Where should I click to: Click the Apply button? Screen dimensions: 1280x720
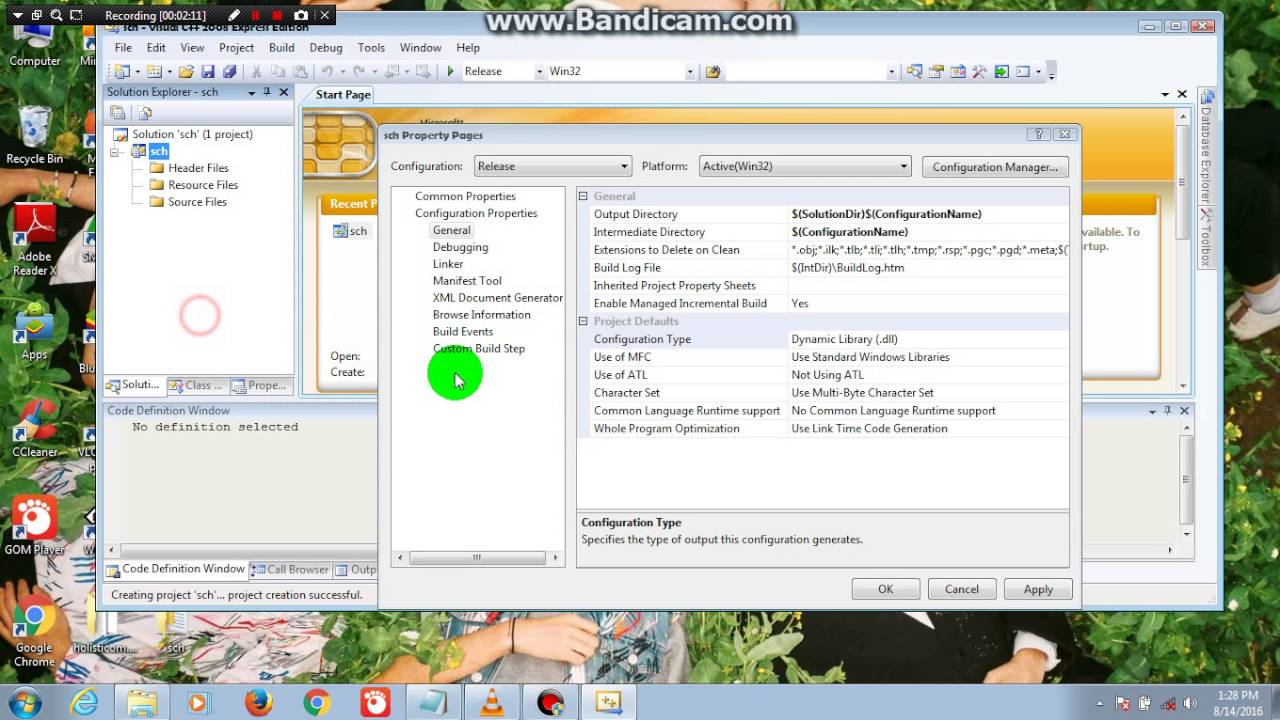[x=1038, y=589]
